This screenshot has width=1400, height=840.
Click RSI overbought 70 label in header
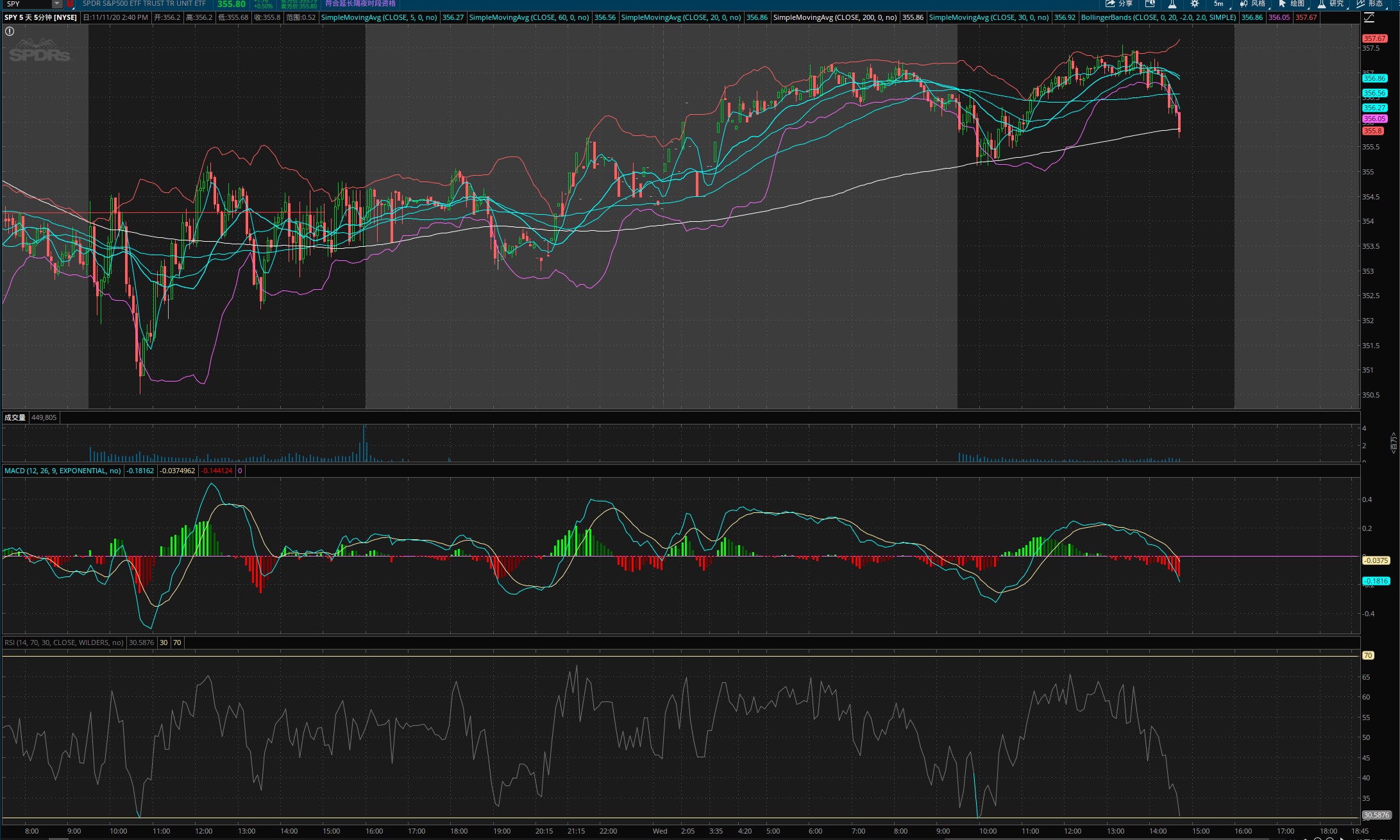coord(177,643)
